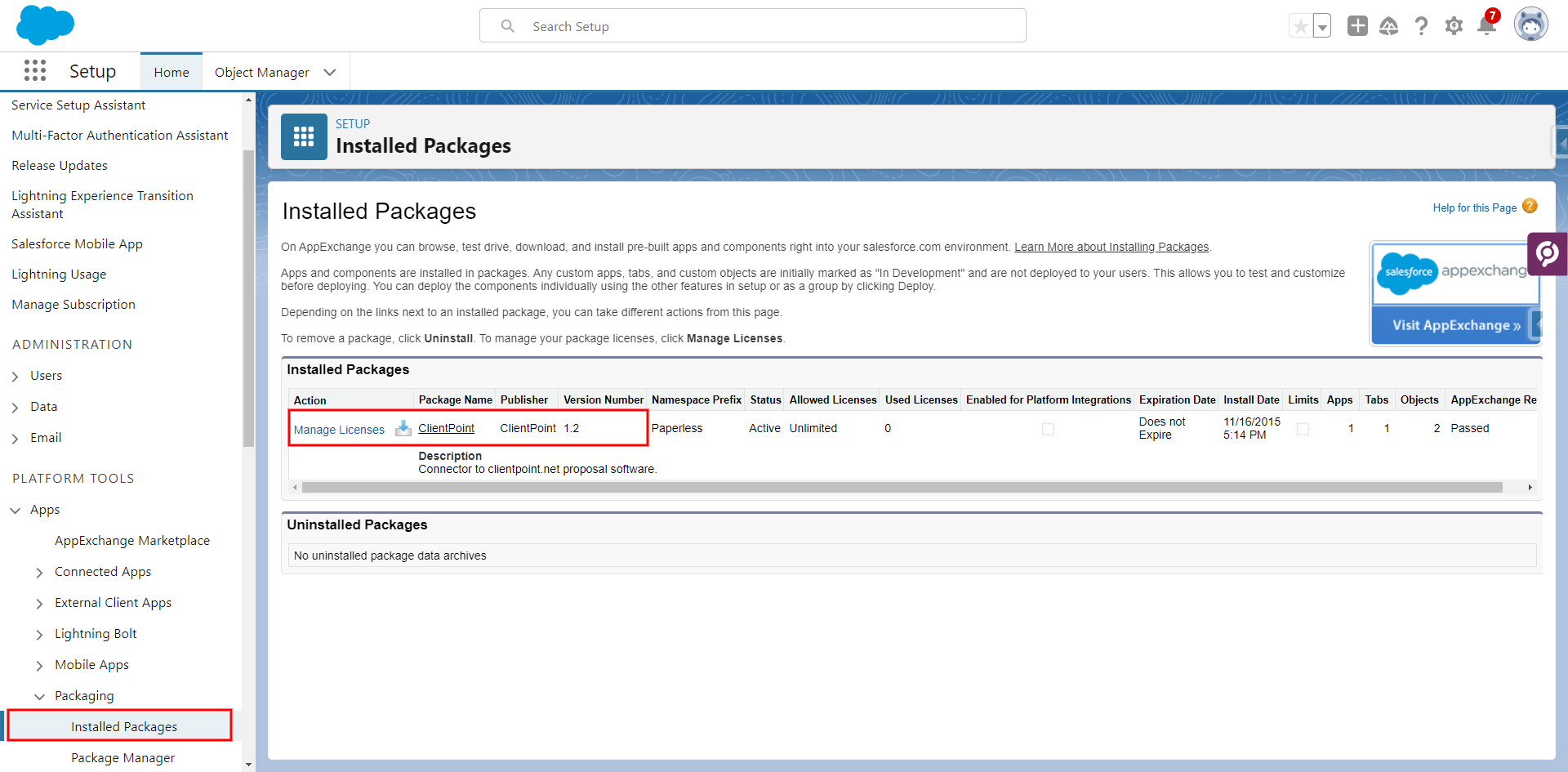
Task: Open the App Launcher grid icon
Action: (34, 71)
